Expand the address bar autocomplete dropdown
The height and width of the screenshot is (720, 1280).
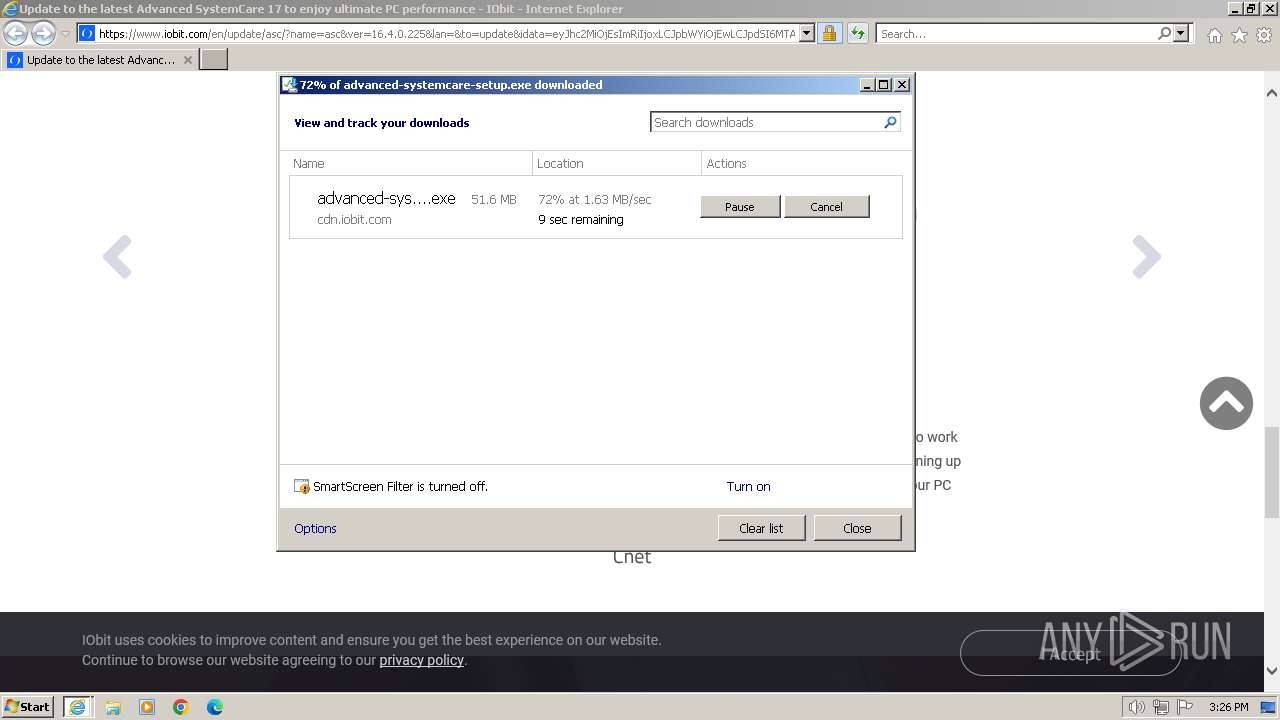pos(807,33)
